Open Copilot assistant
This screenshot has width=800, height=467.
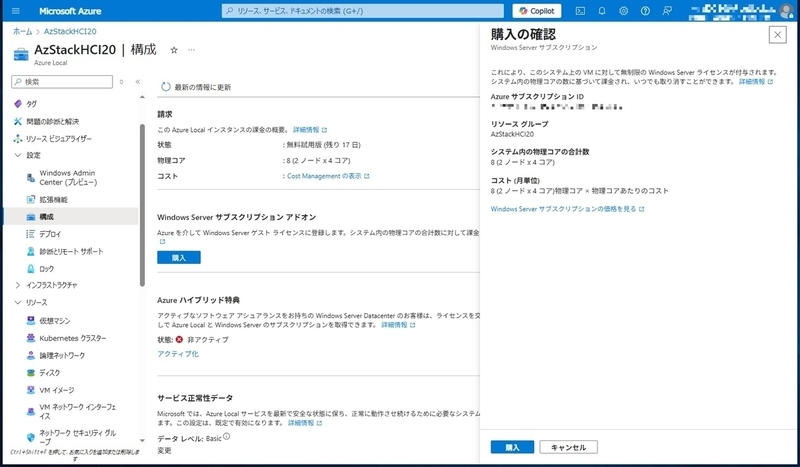537,11
